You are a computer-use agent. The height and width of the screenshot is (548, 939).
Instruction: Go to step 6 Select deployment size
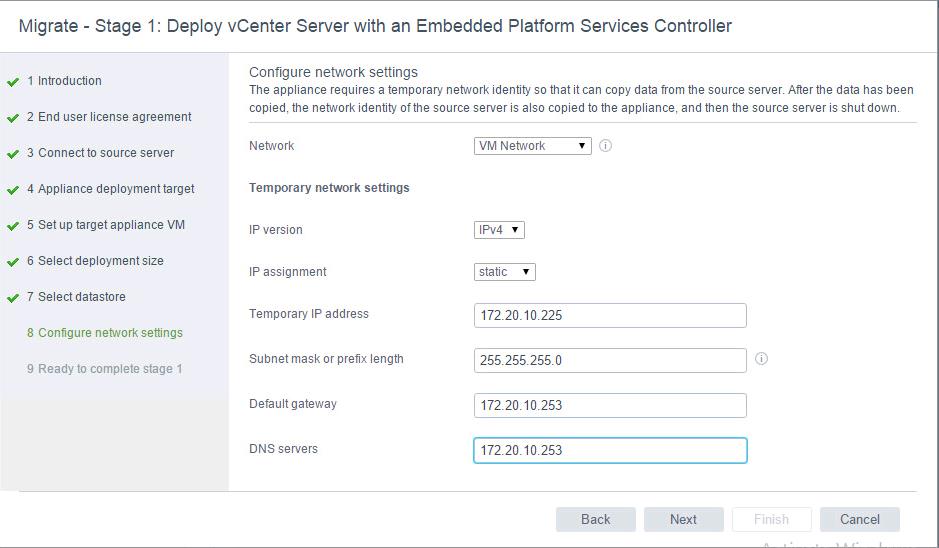point(95,261)
